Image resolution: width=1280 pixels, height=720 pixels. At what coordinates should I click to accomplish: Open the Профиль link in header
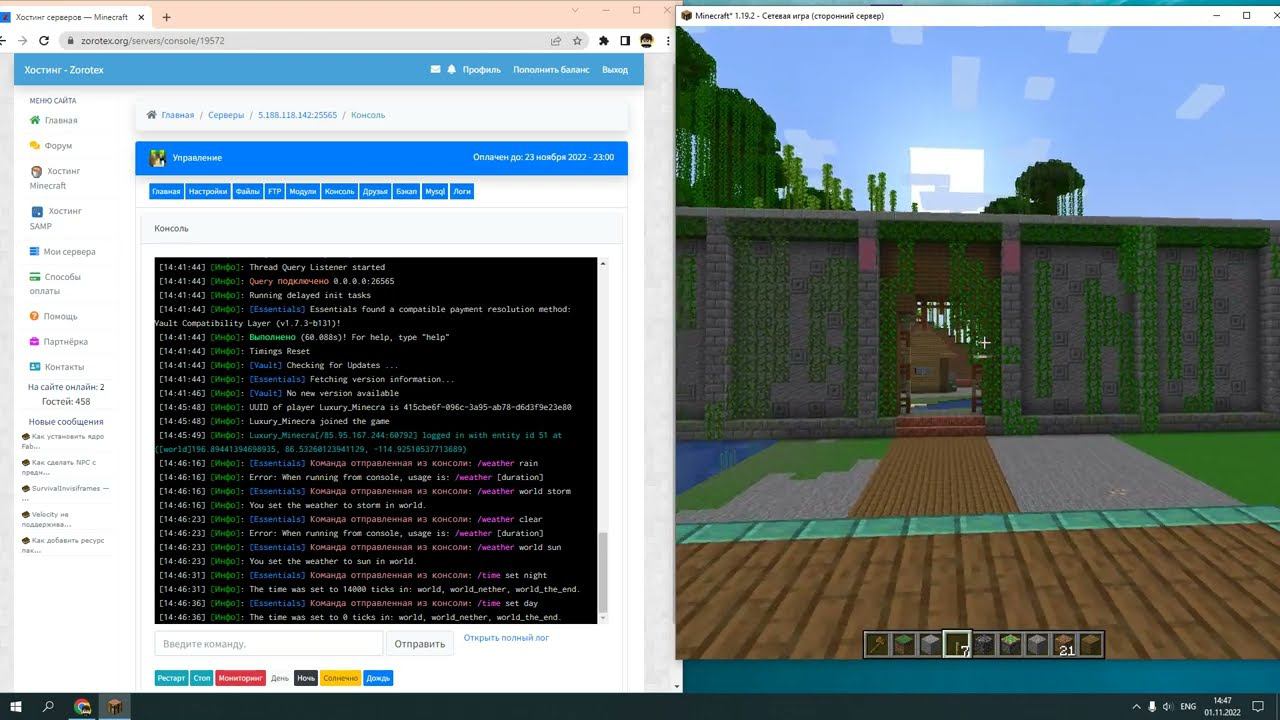(x=482, y=70)
